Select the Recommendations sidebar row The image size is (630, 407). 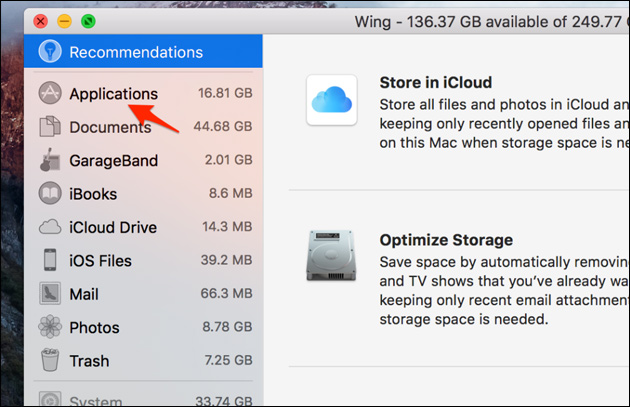(143, 51)
